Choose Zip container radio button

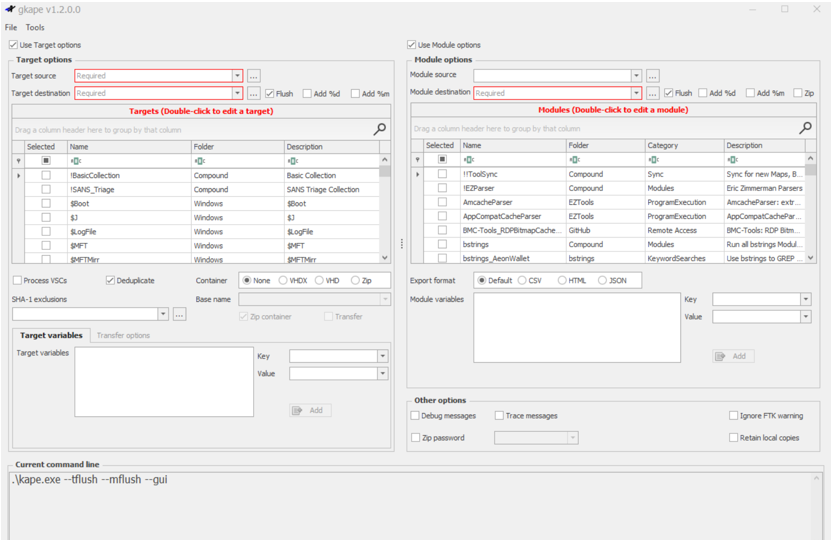click(355, 280)
